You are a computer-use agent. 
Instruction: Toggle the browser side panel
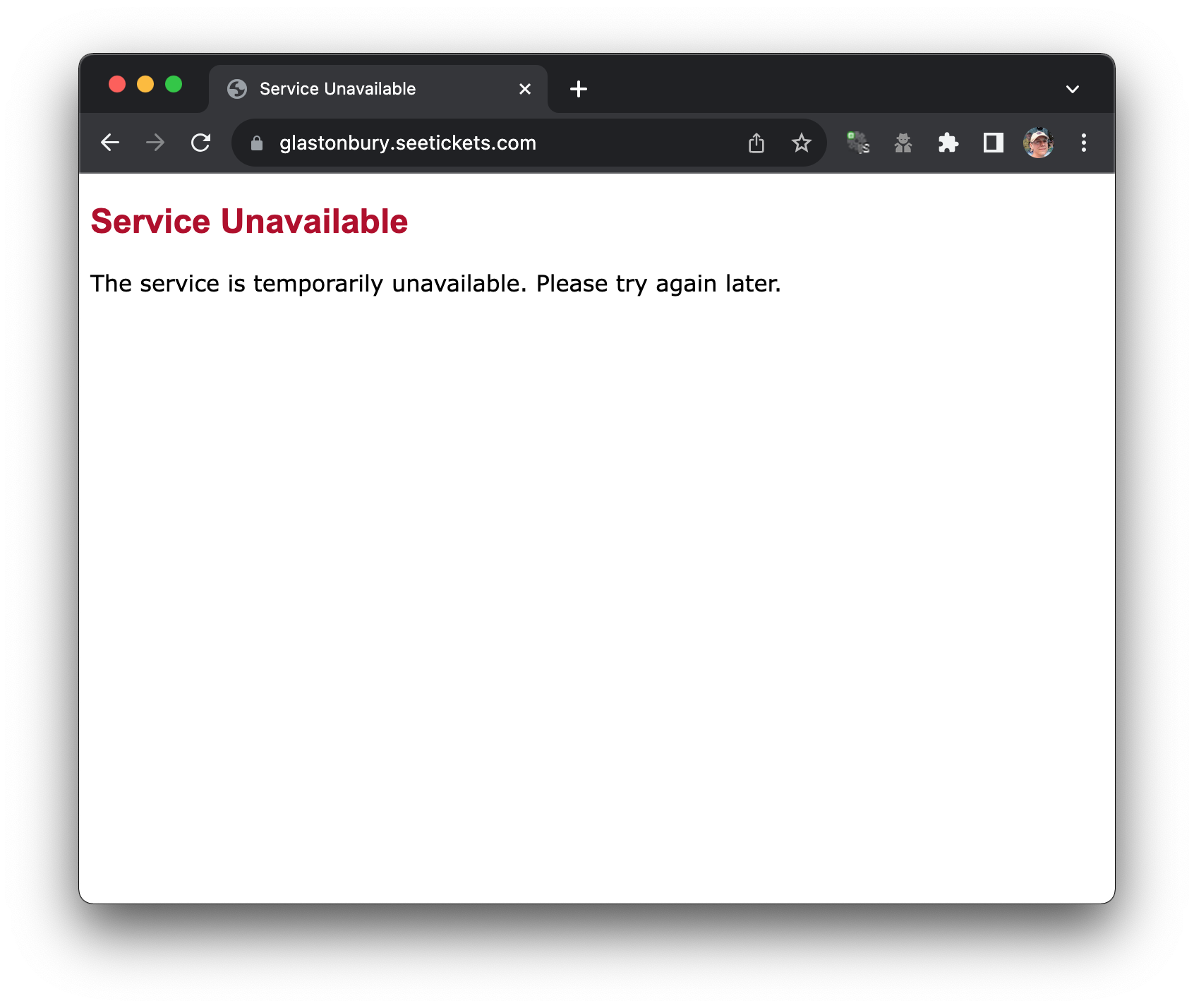coord(994,143)
